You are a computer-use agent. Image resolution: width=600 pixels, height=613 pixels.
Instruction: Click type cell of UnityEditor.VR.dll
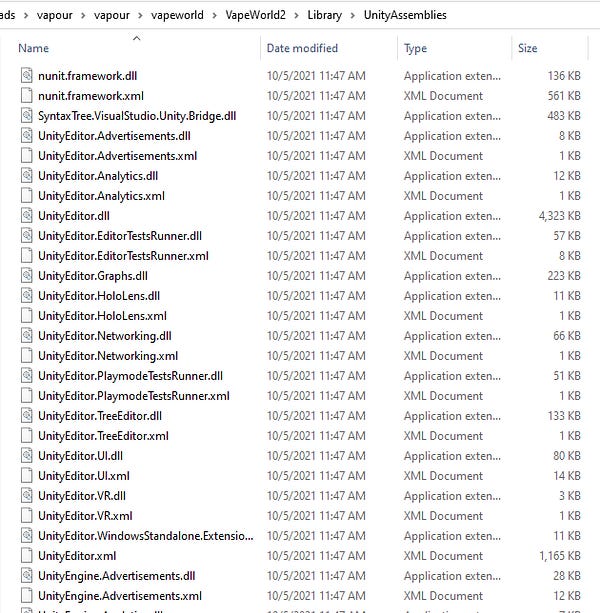[452, 495]
